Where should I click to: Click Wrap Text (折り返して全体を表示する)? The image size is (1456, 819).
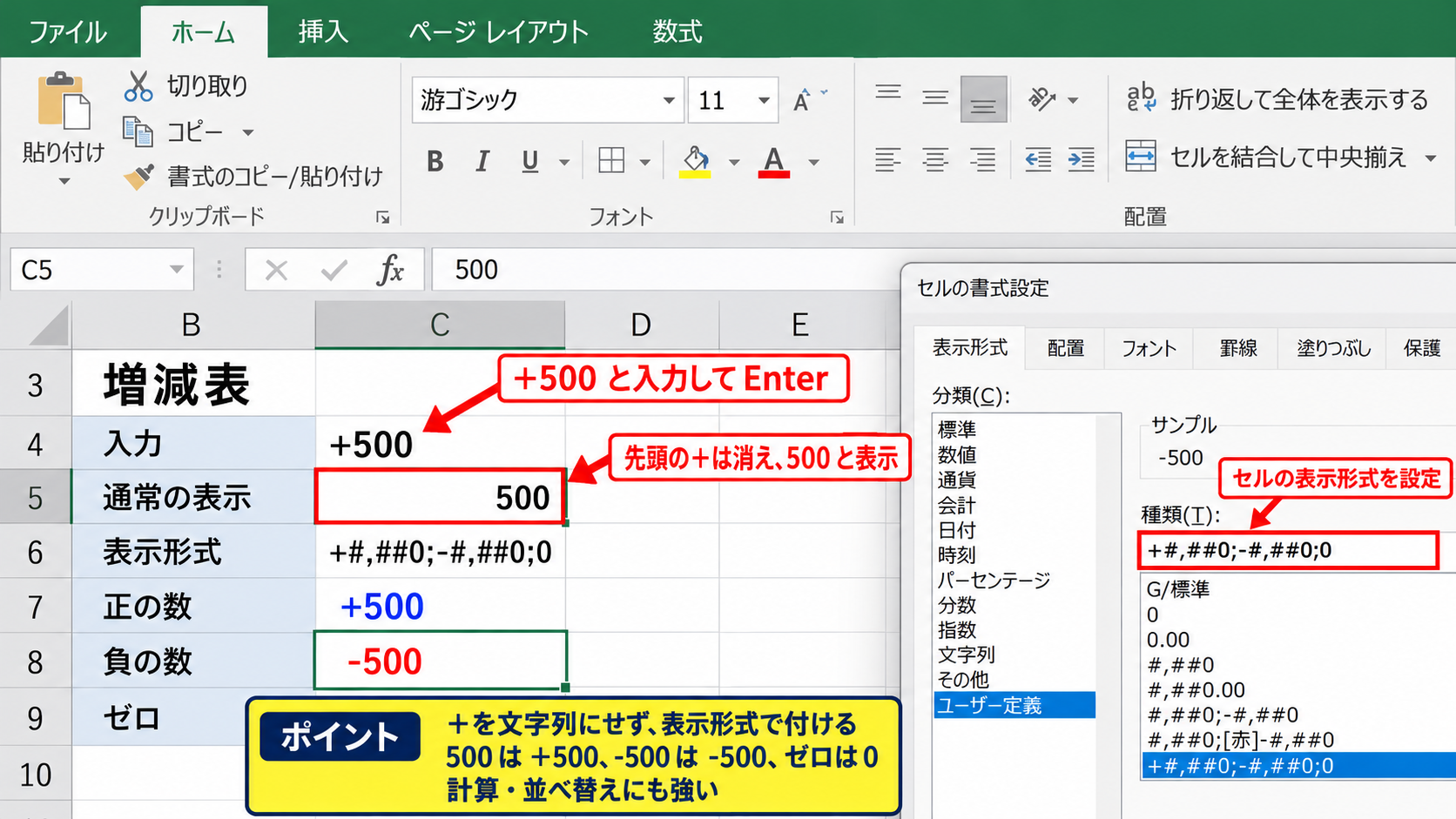click(x=1277, y=99)
